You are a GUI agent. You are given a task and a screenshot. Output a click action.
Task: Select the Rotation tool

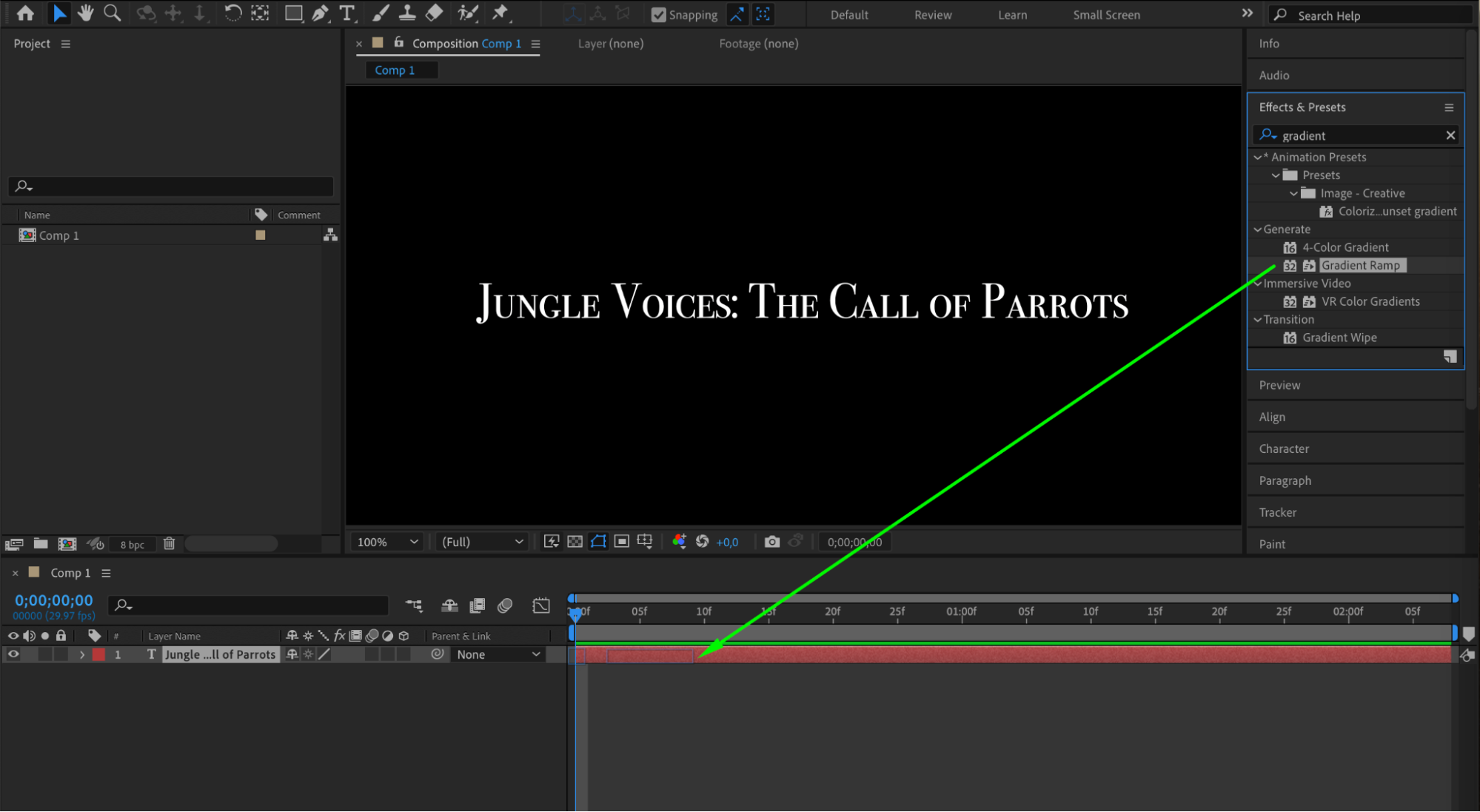click(232, 13)
